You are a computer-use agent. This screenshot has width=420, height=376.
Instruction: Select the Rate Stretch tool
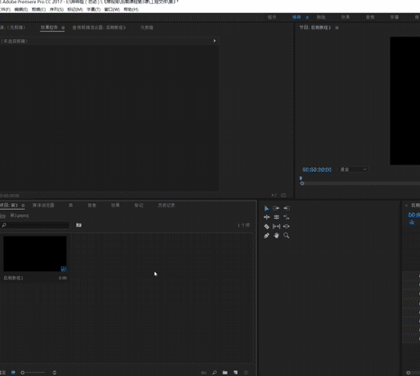click(286, 217)
